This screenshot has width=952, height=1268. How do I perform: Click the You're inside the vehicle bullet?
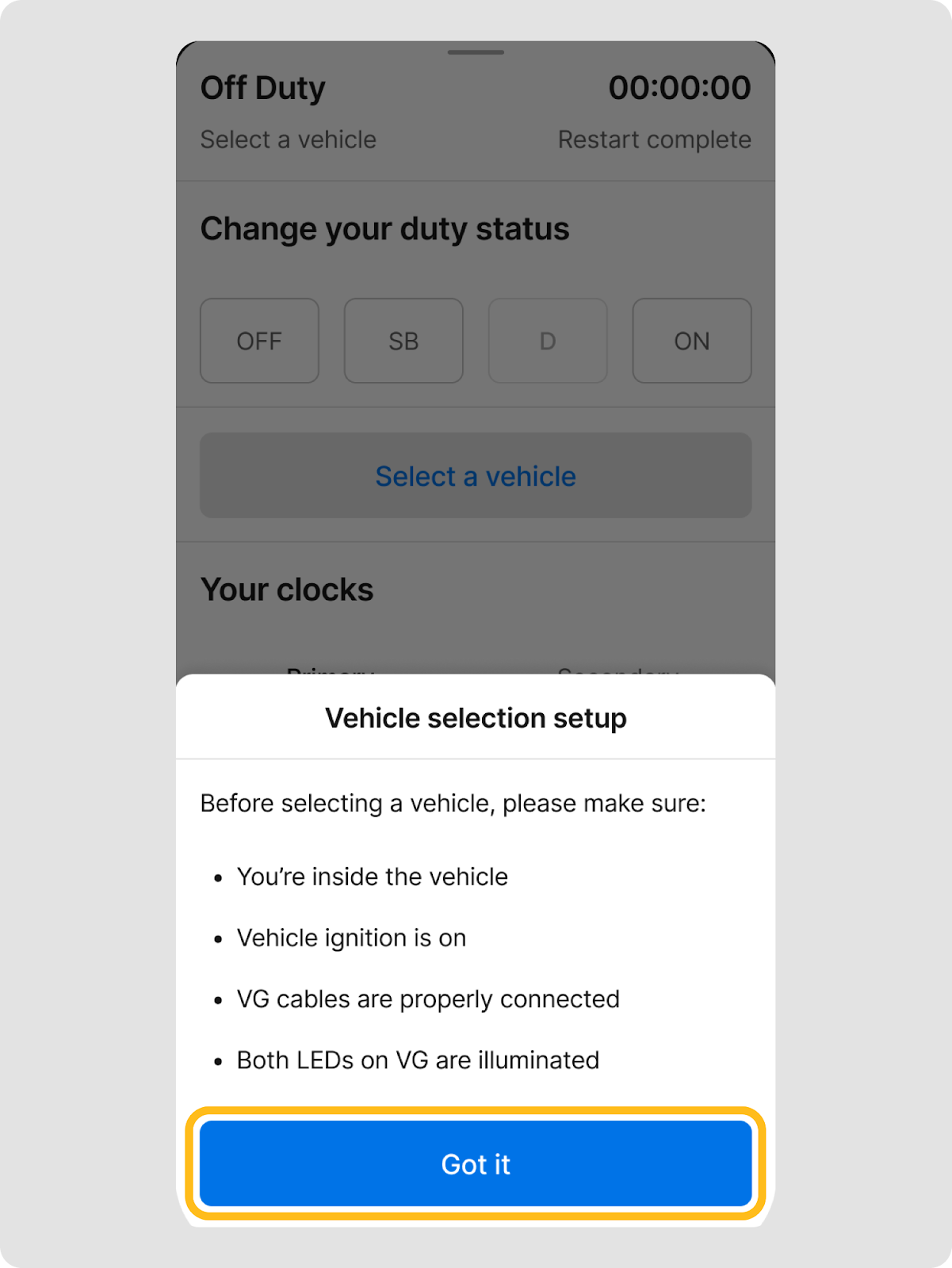pyautogui.click(x=372, y=877)
